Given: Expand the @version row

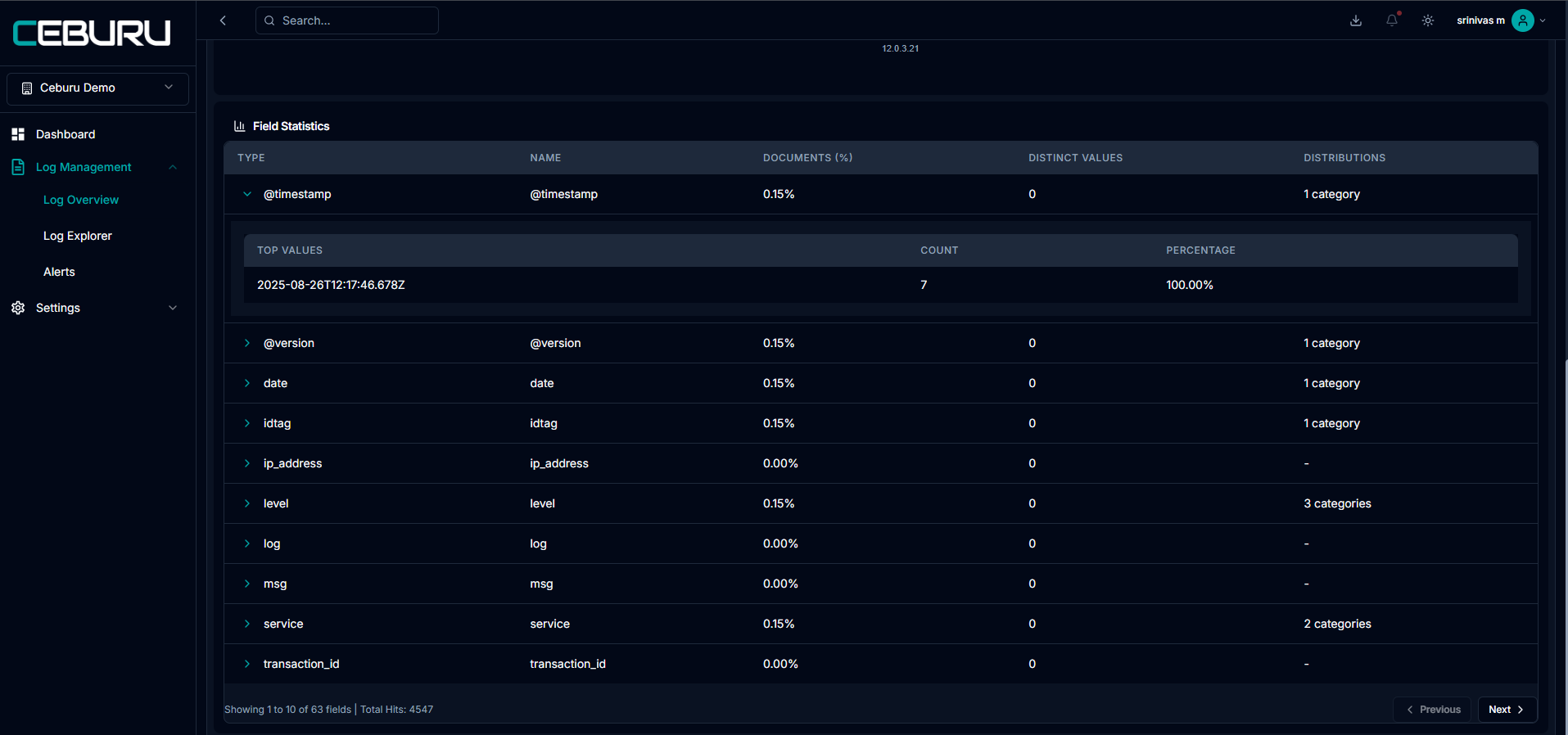Looking at the screenshot, I should (x=247, y=343).
